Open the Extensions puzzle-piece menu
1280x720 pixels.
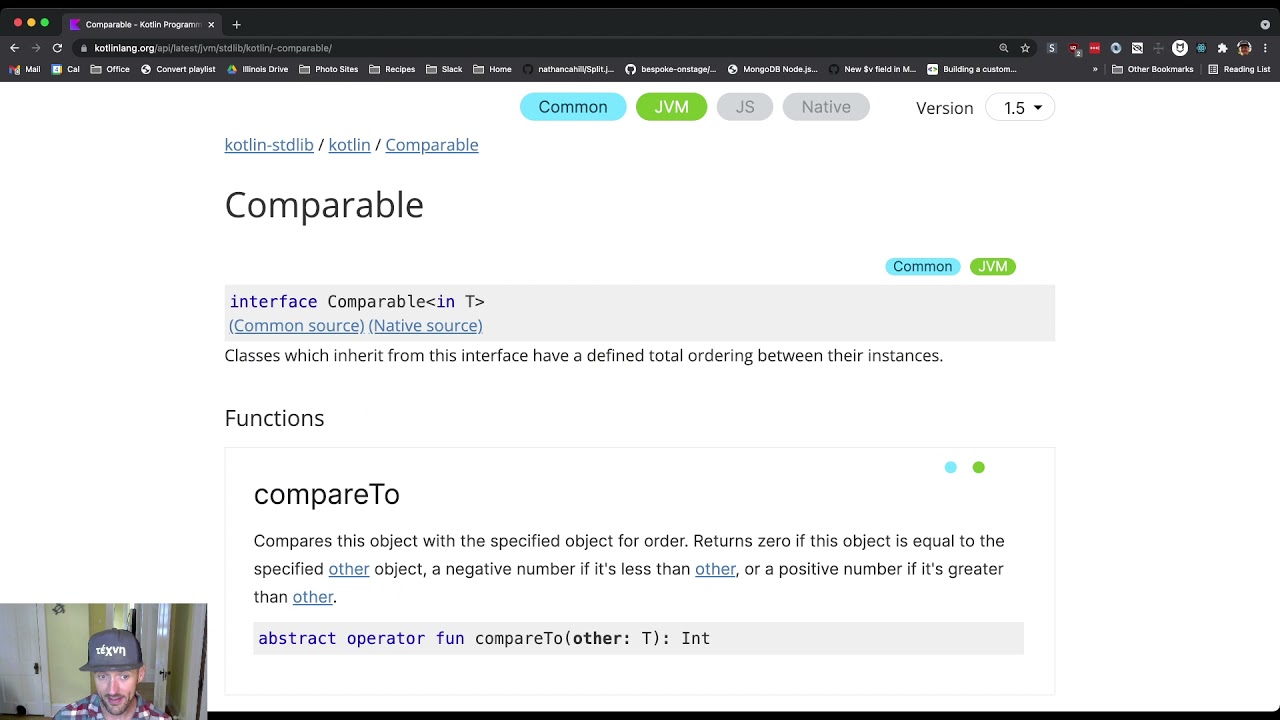(1222, 48)
